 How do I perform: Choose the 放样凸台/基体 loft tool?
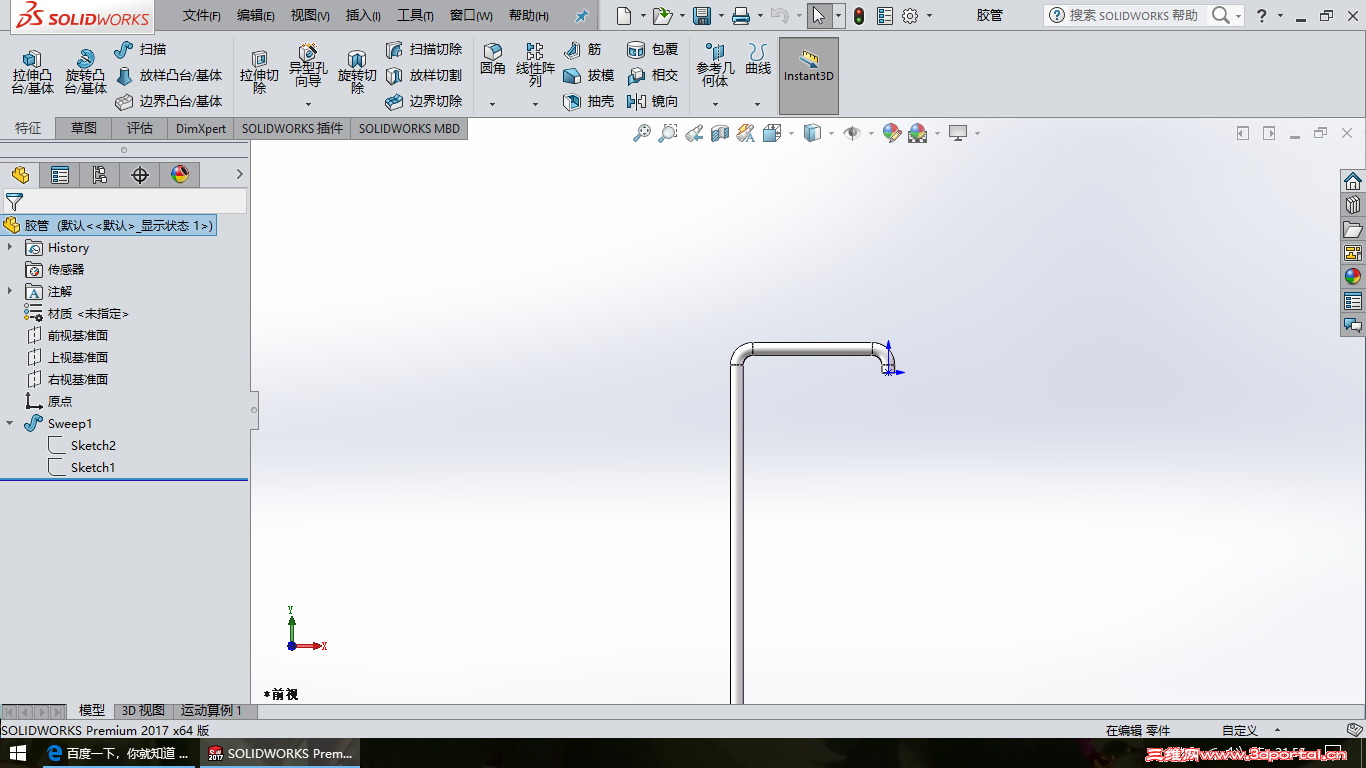[168, 75]
